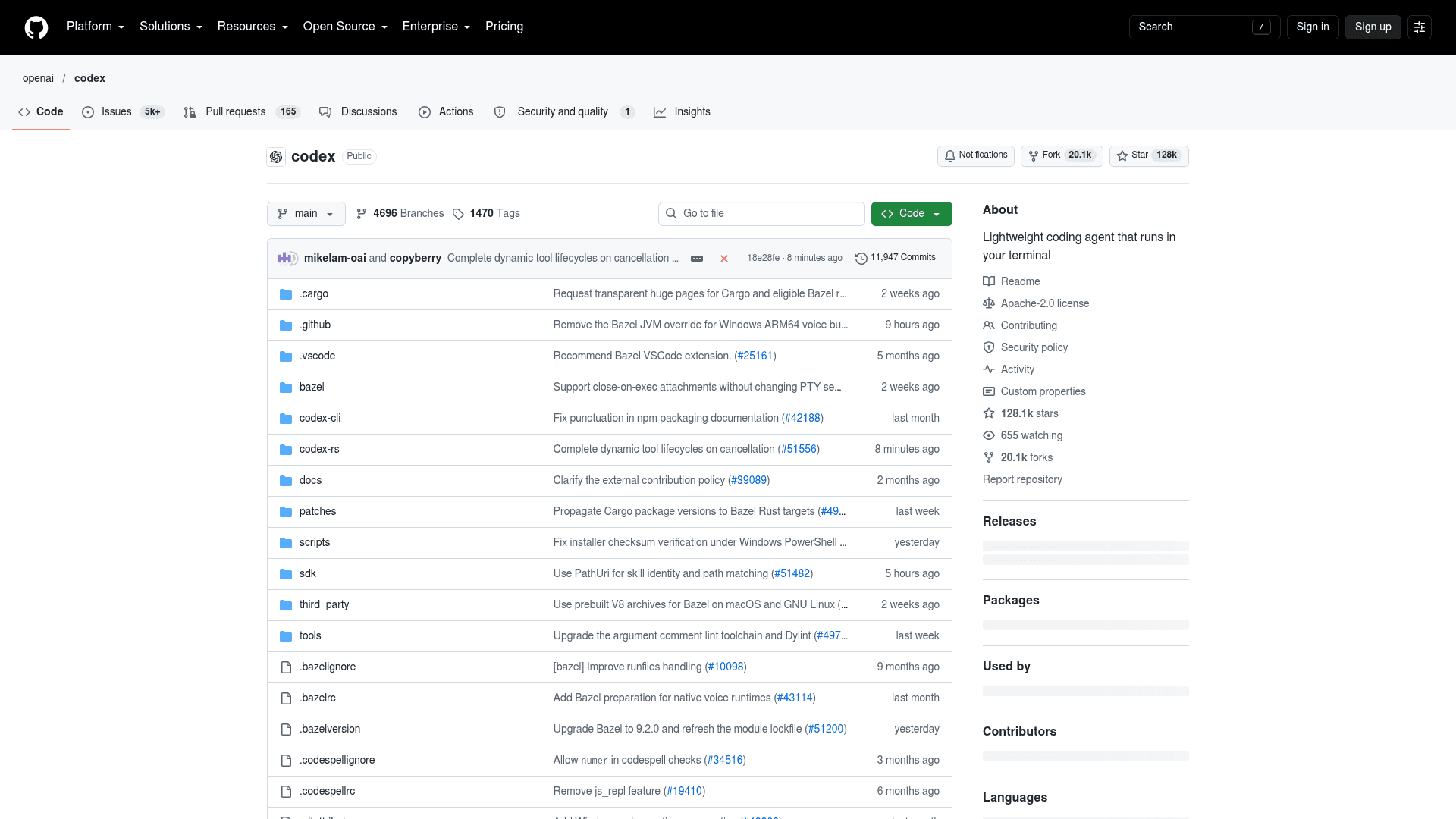The width and height of the screenshot is (1456, 819).
Task: Click the .cargo folder icon
Action: tap(286, 294)
